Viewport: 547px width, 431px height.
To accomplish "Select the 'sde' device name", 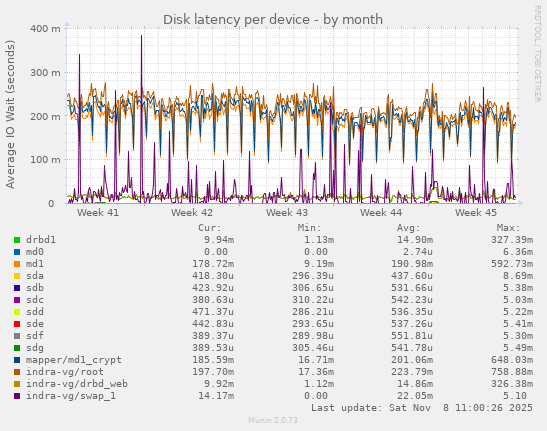I will 35,324.
